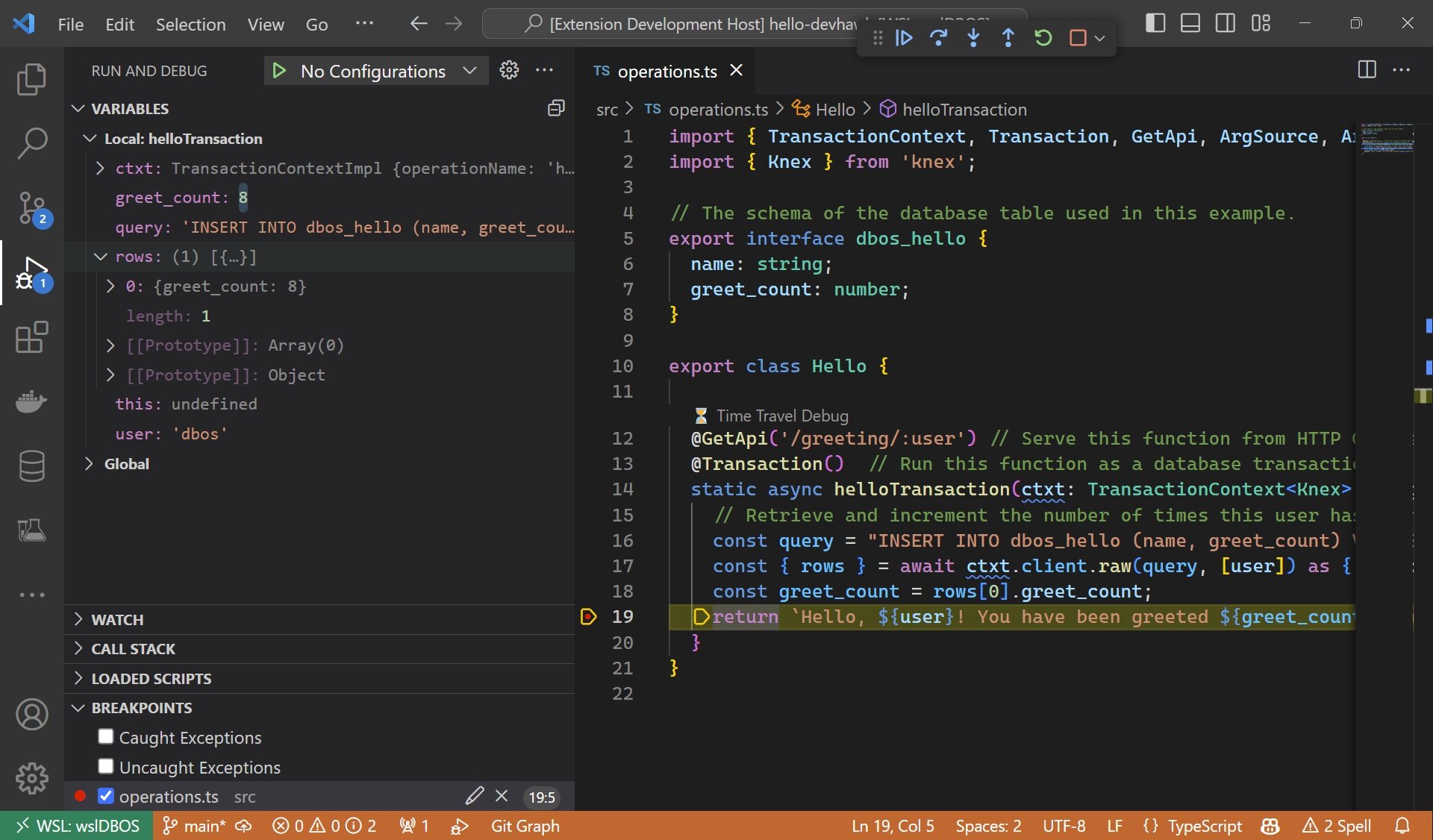Enable the Caught Exceptions breakpoint

(x=106, y=737)
